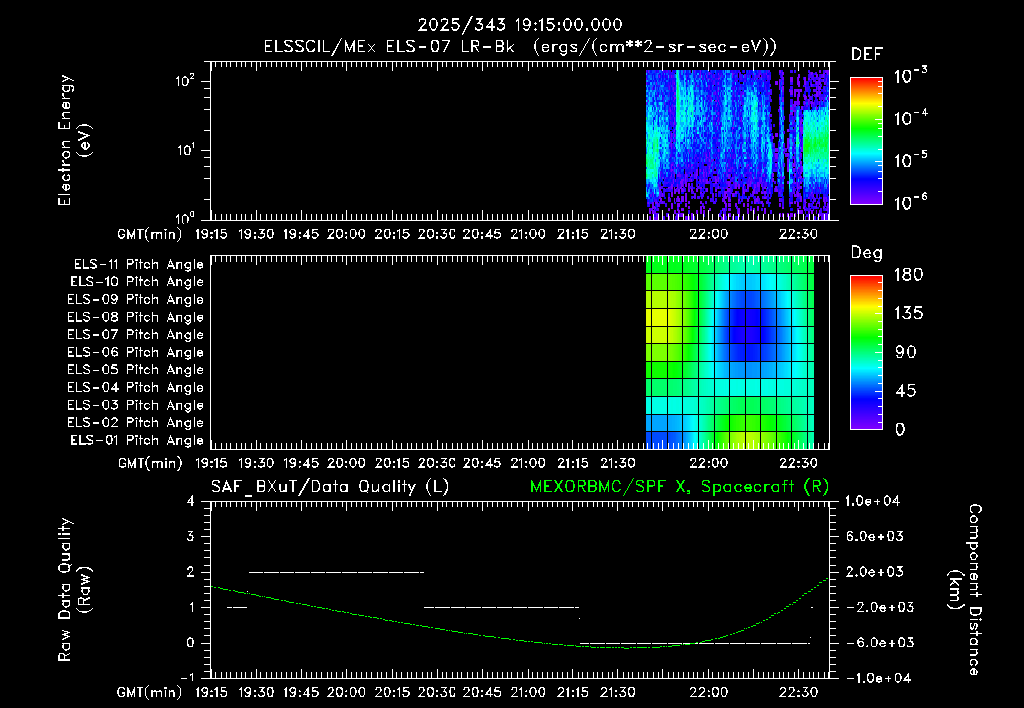Click the '-1' data quality axis tick
Viewport: 1024px width, 708px height.
point(187,678)
